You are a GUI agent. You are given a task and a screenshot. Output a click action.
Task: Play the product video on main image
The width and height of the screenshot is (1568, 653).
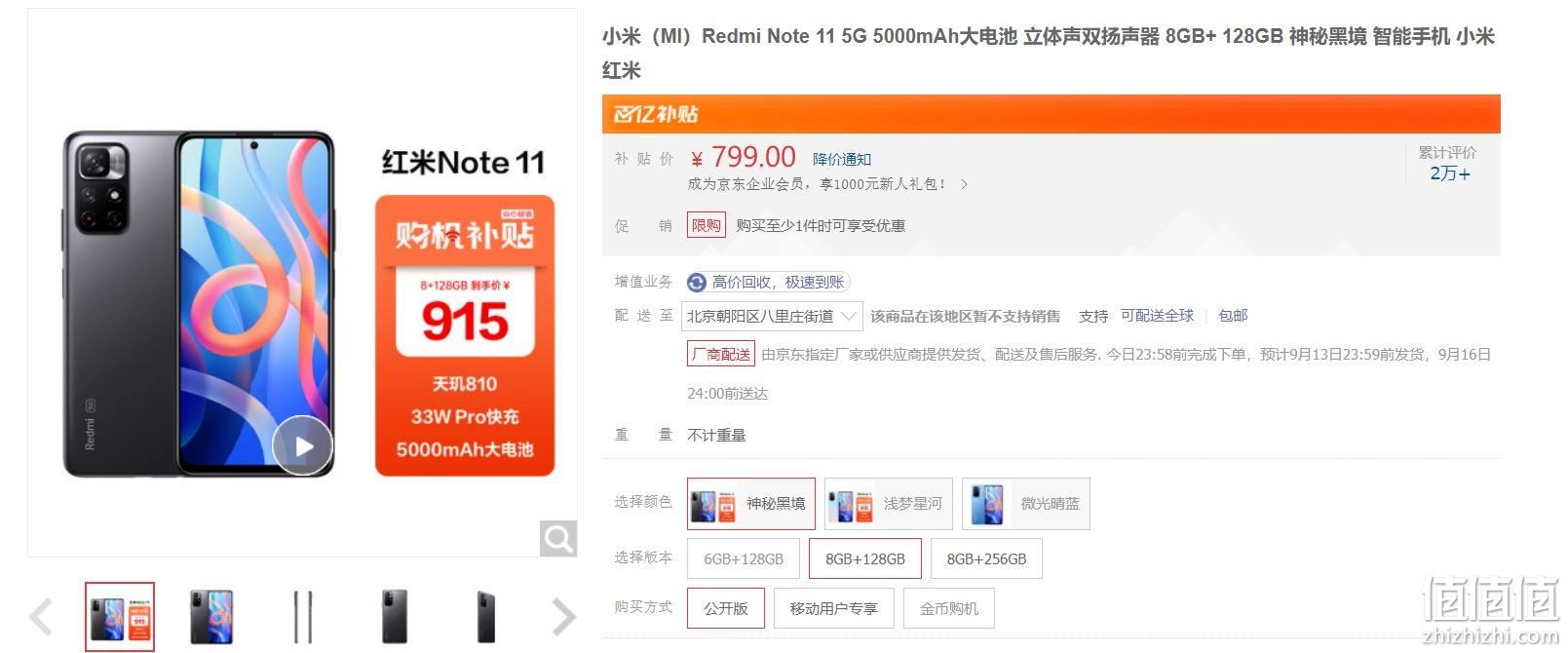click(x=302, y=445)
